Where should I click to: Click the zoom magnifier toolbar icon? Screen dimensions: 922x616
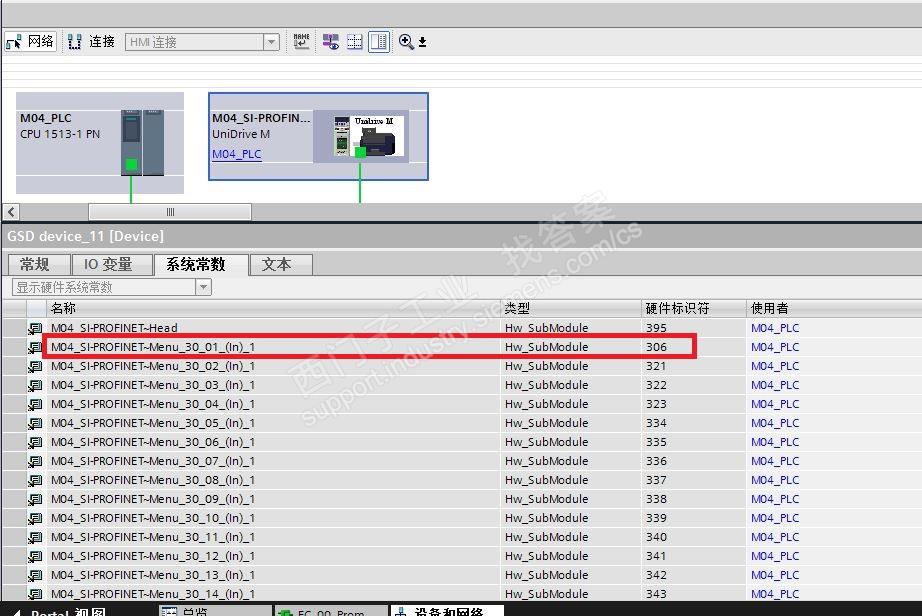click(x=406, y=42)
